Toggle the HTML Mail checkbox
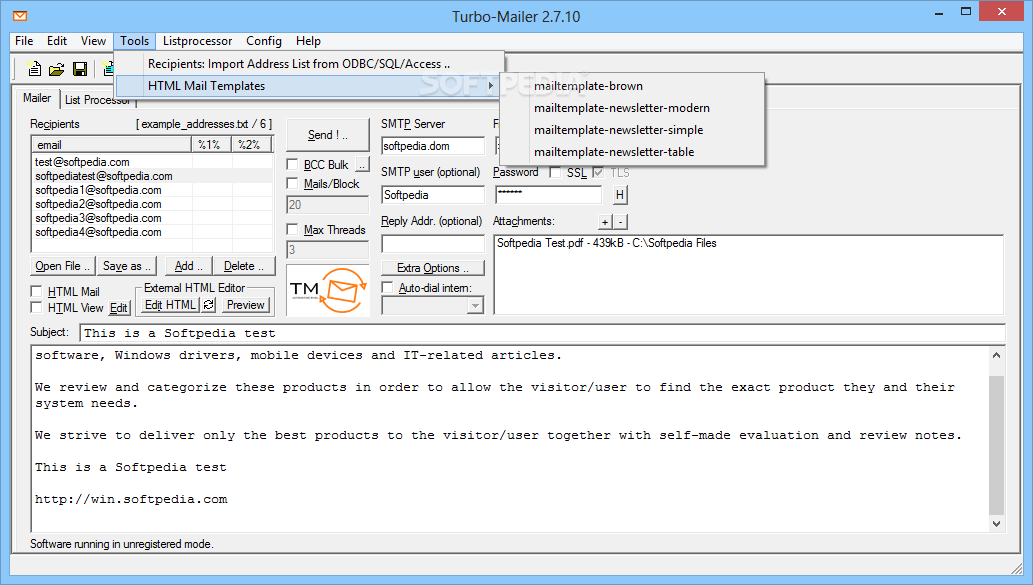The height and width of the screenshot is (585, 1033). (36, 291)
